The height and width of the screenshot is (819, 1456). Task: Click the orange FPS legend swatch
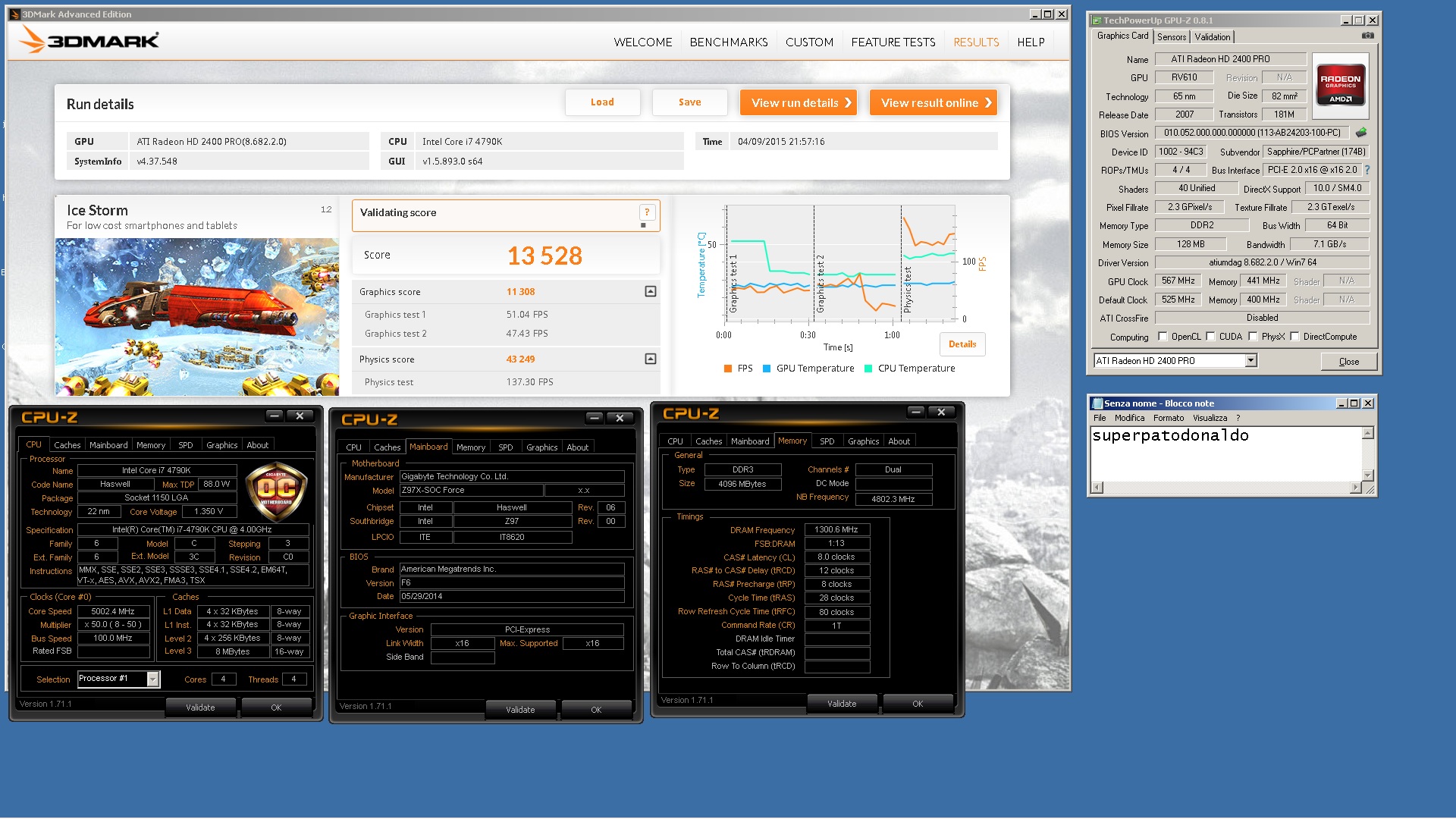click(x=728, y=369)
